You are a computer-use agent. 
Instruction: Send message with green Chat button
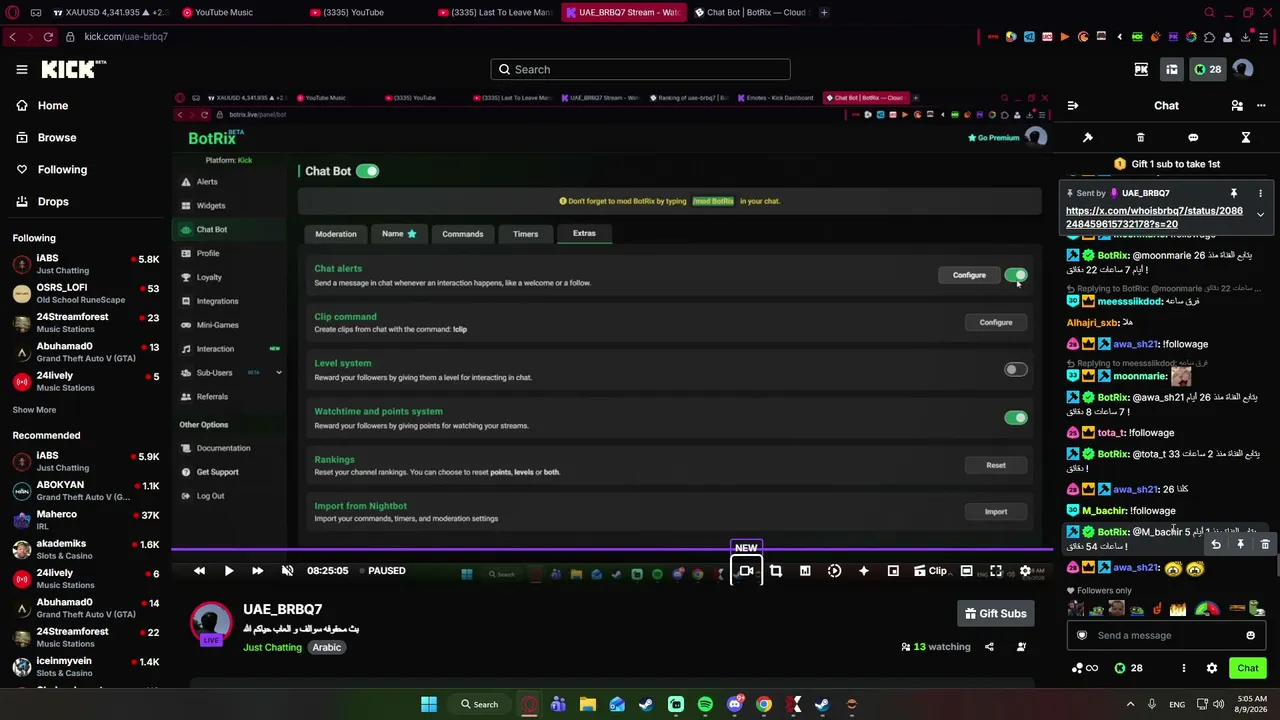pyautogui.click(x=1248, y=668)
